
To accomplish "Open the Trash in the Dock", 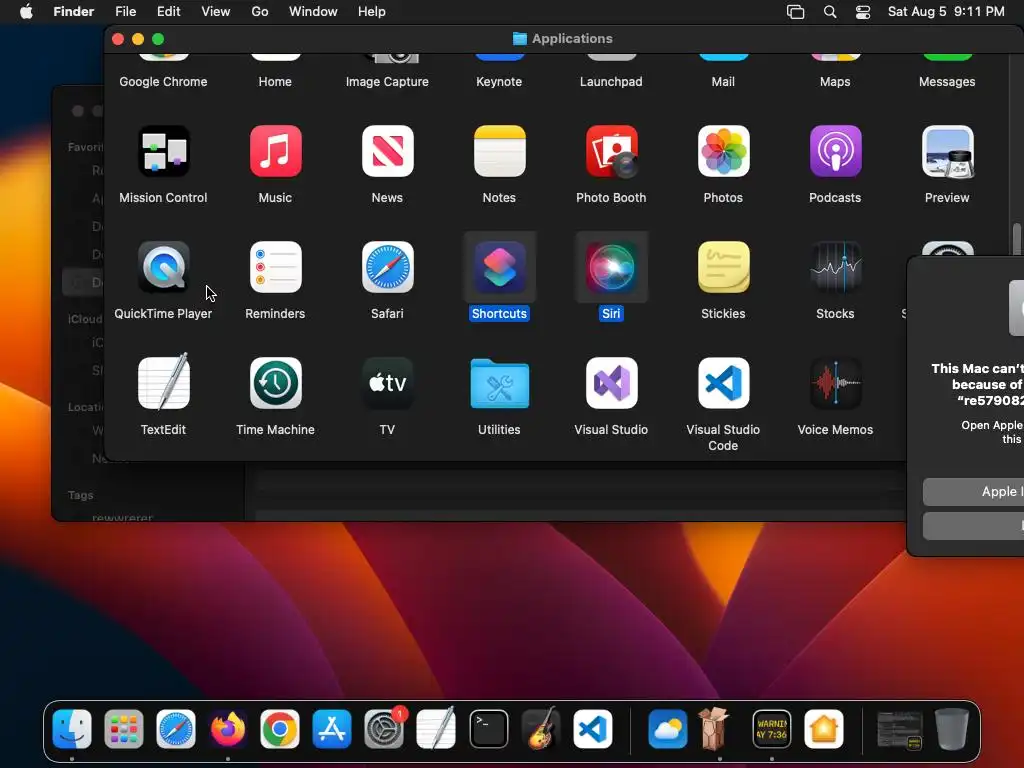I will [952, 729].
